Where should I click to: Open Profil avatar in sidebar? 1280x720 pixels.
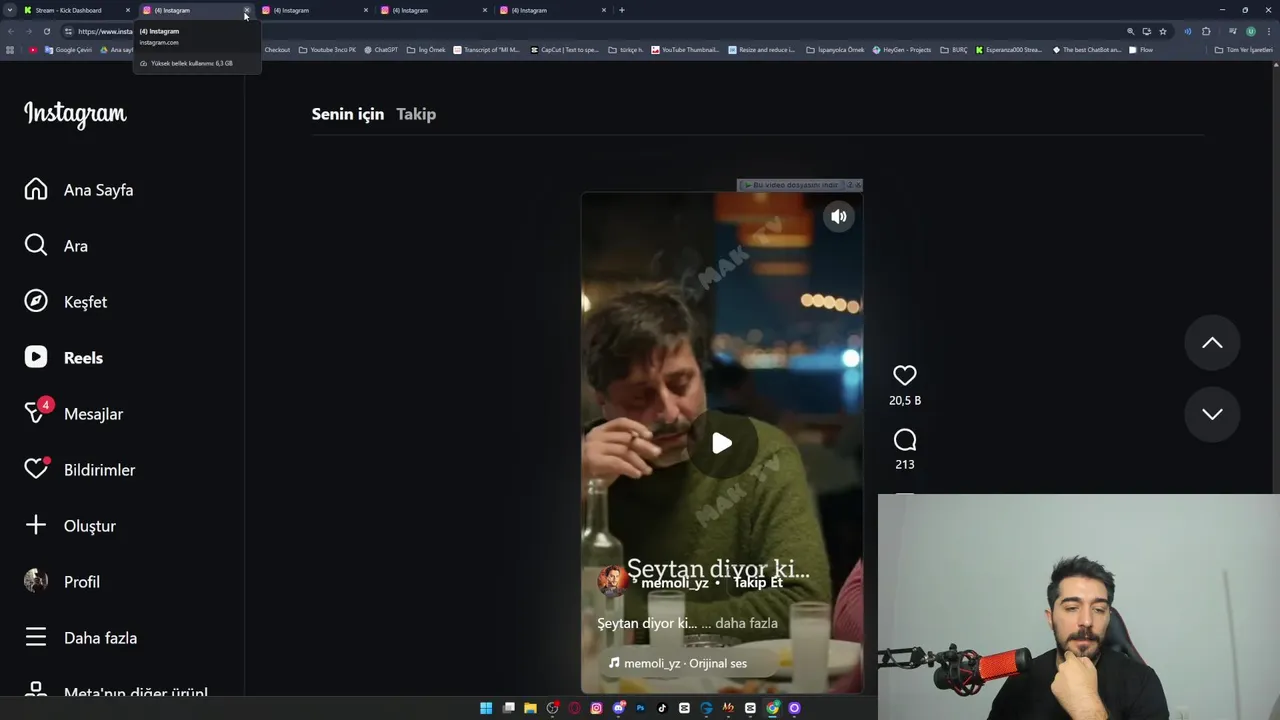(36, 582)
